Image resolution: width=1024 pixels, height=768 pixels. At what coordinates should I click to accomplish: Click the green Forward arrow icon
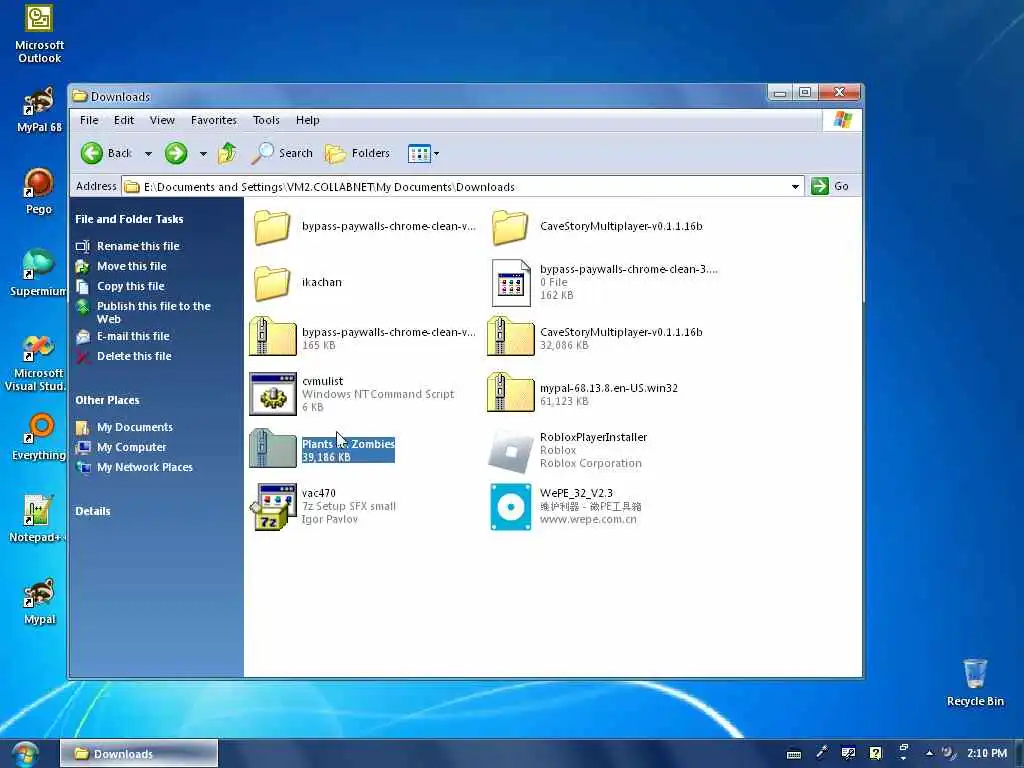point(176,153)
